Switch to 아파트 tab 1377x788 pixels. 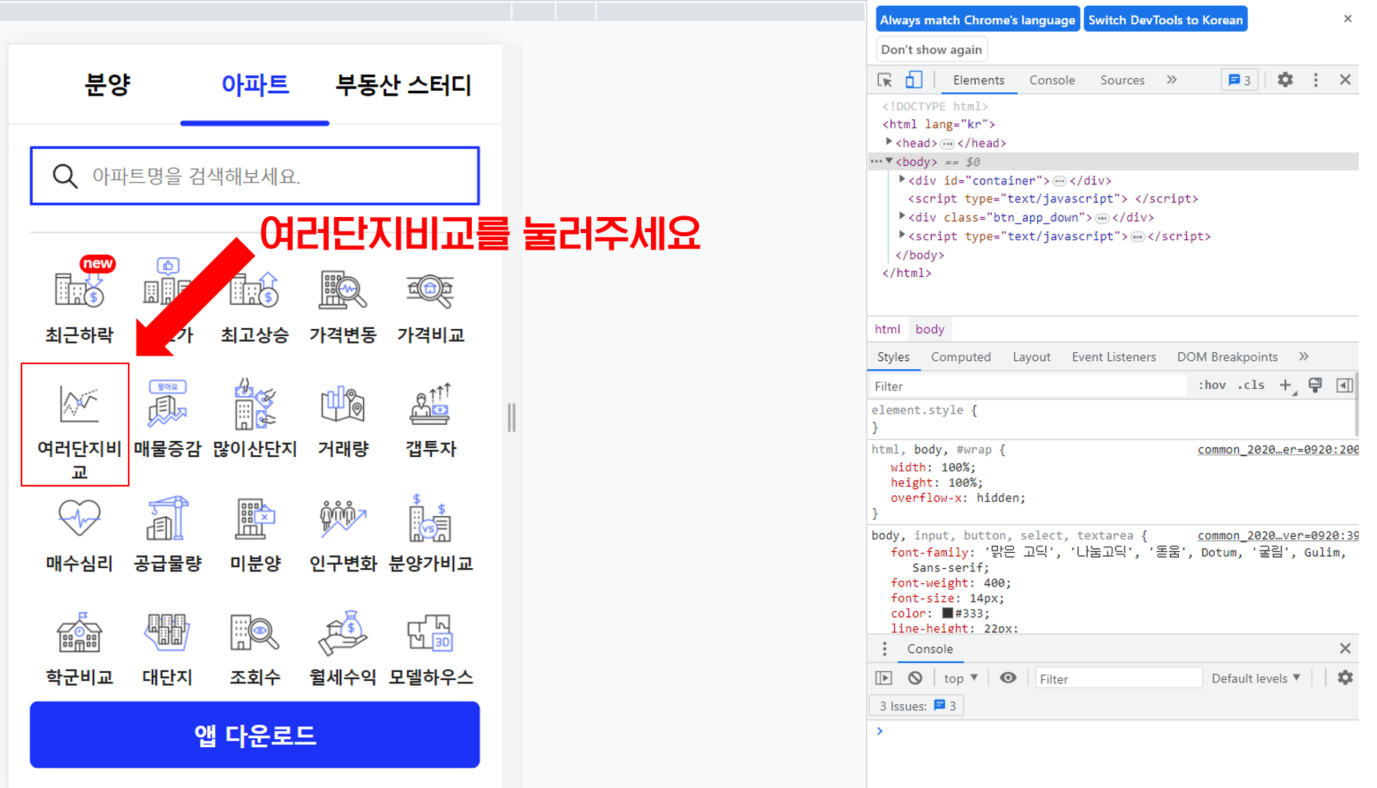click(x=255, y=85)
